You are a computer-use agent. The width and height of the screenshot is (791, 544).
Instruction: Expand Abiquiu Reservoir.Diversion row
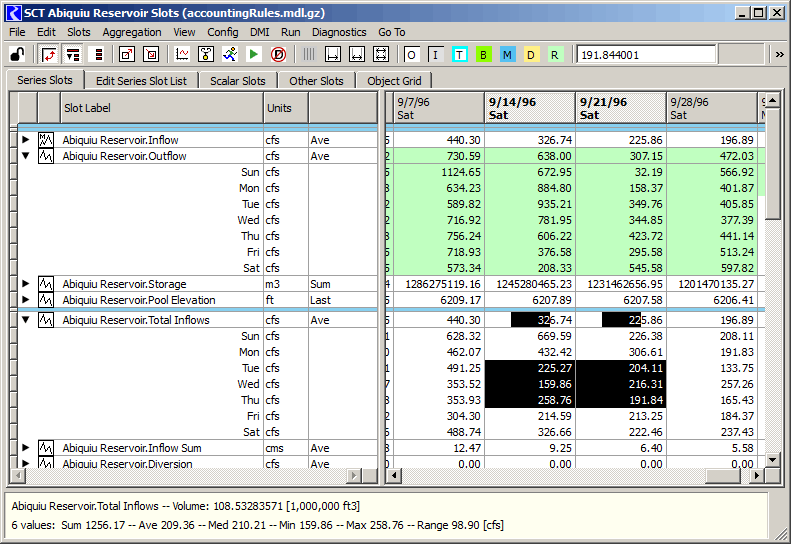25,463
